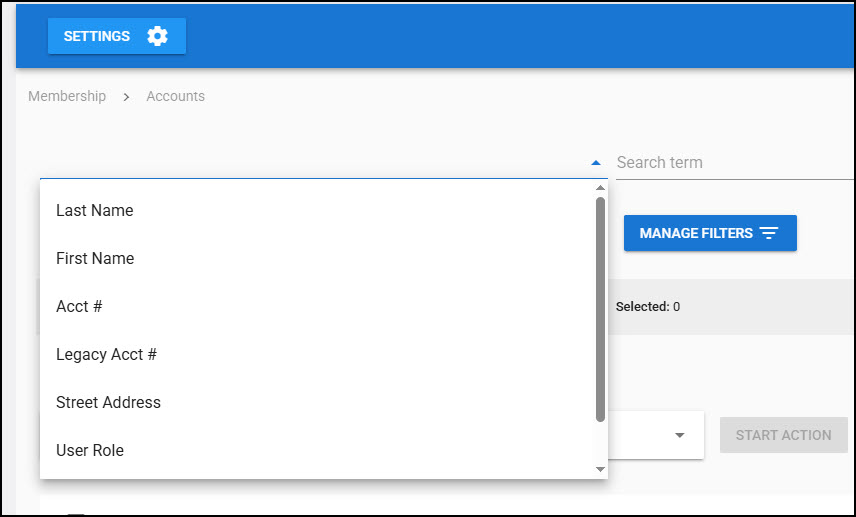Click the breadcrumb chevron separator after Membership

[126, 97]
